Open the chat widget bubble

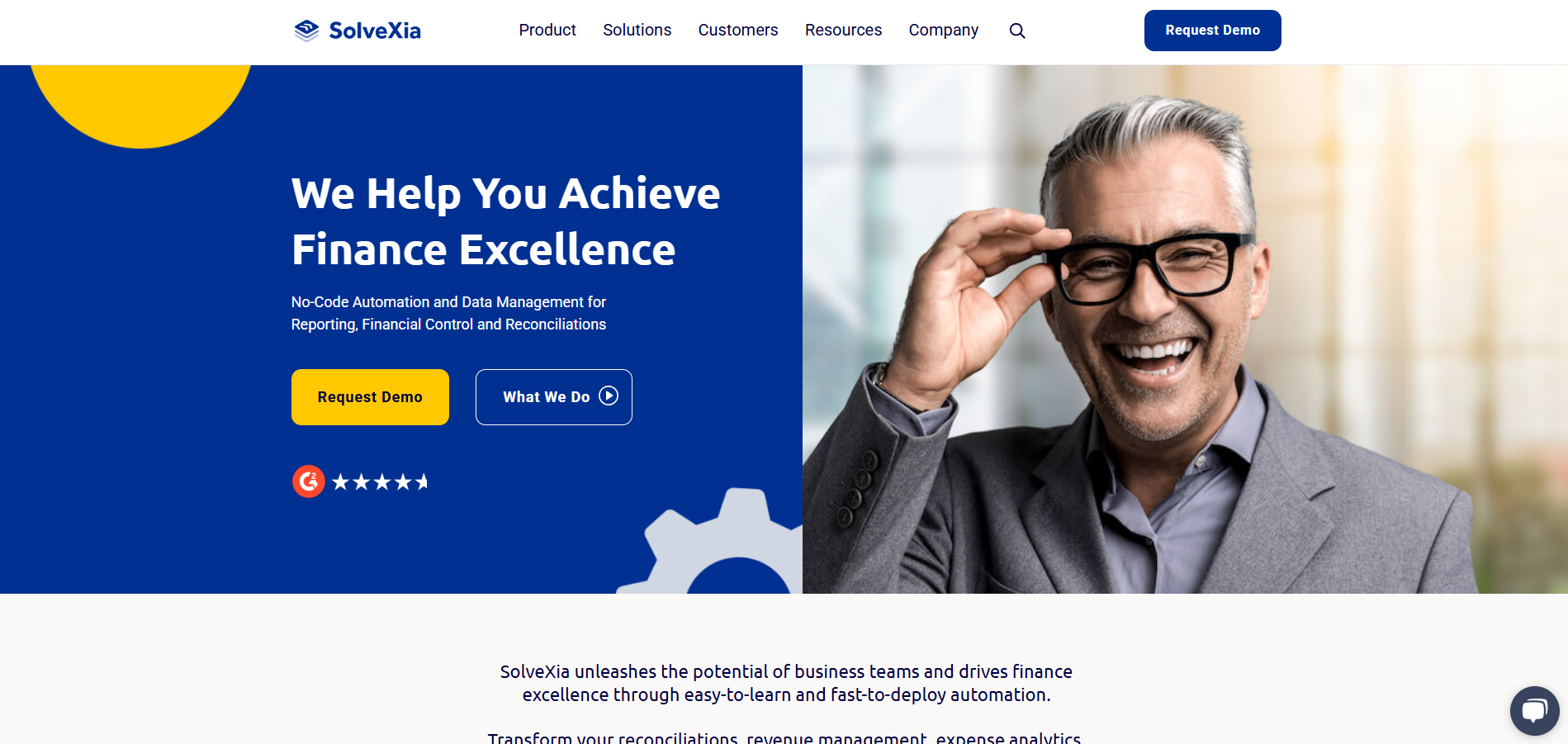[1535, 711]
